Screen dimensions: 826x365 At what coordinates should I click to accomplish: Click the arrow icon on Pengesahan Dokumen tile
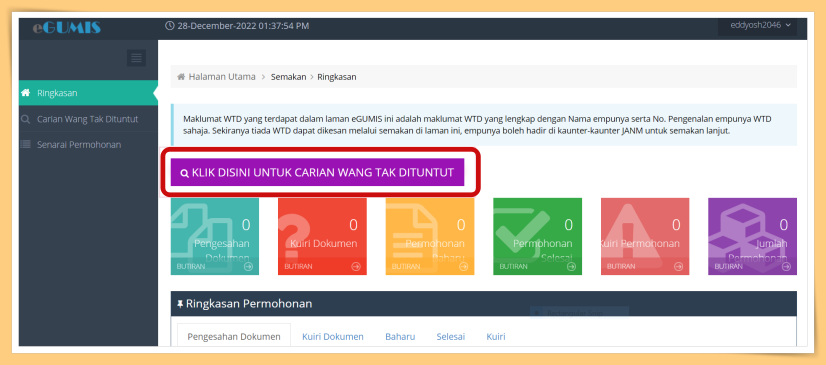(x=249, y=267)
